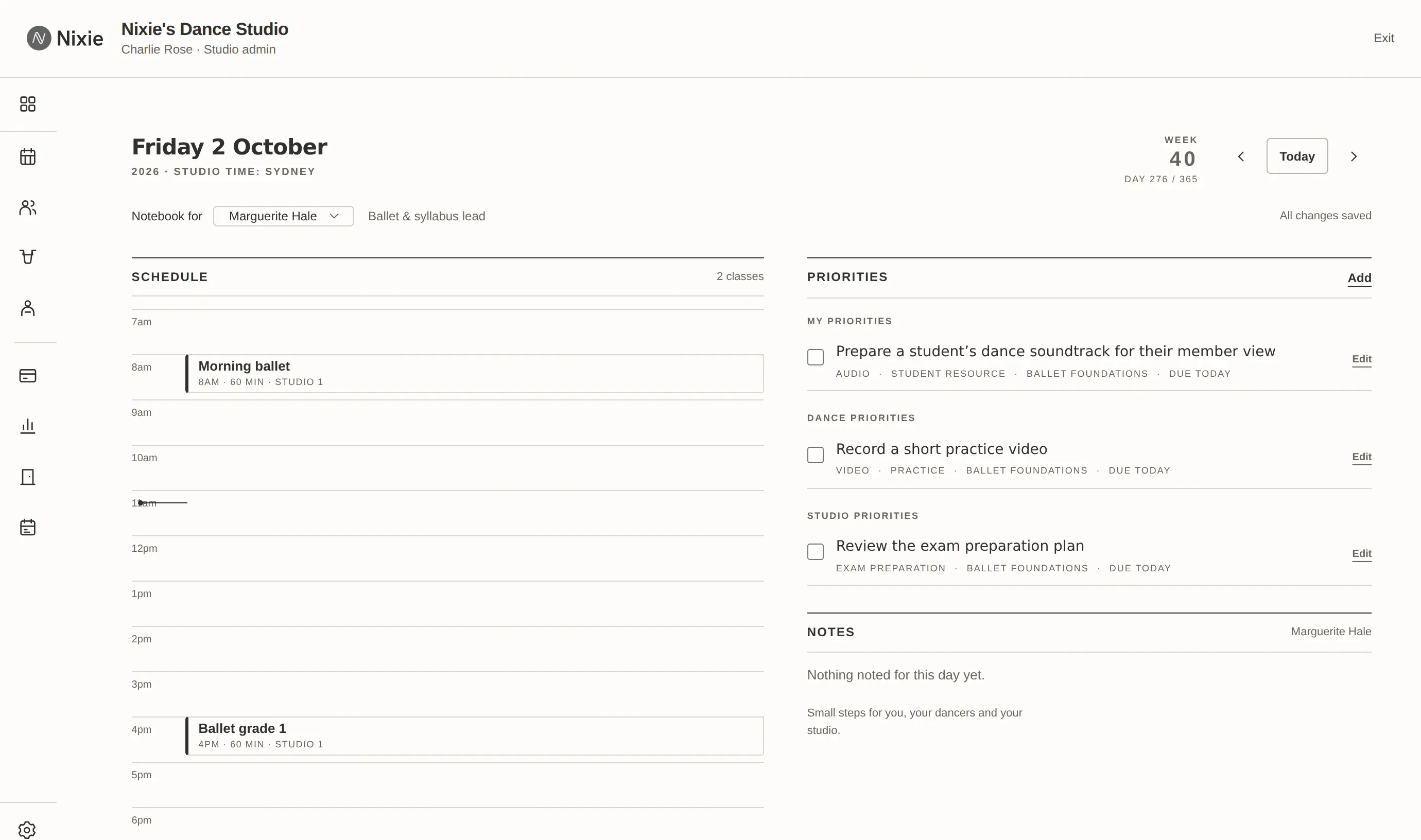Edit the Record a short practice video priority

coord(1362,457)
